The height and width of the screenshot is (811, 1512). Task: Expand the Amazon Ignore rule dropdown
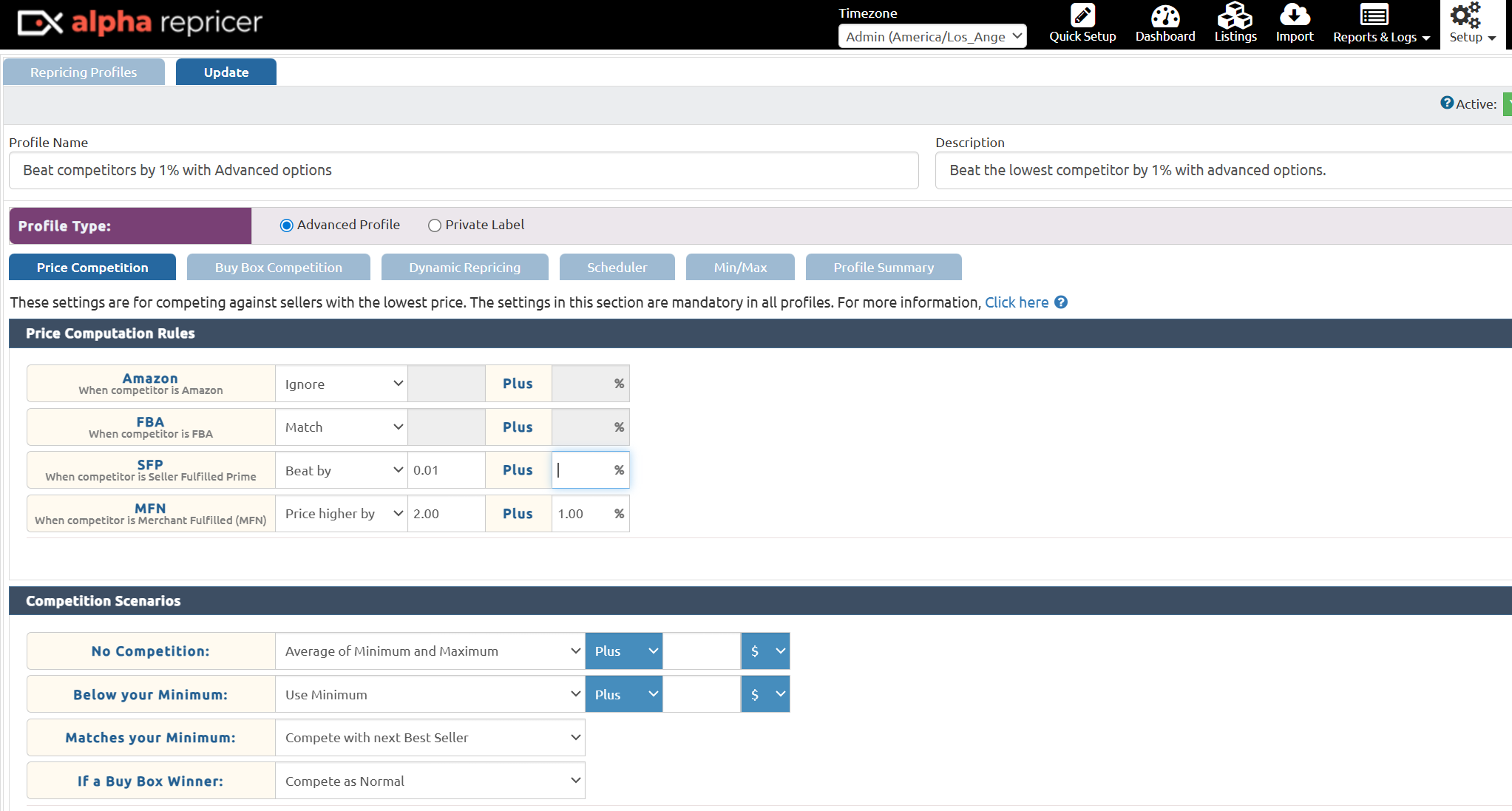click(342, 384)
